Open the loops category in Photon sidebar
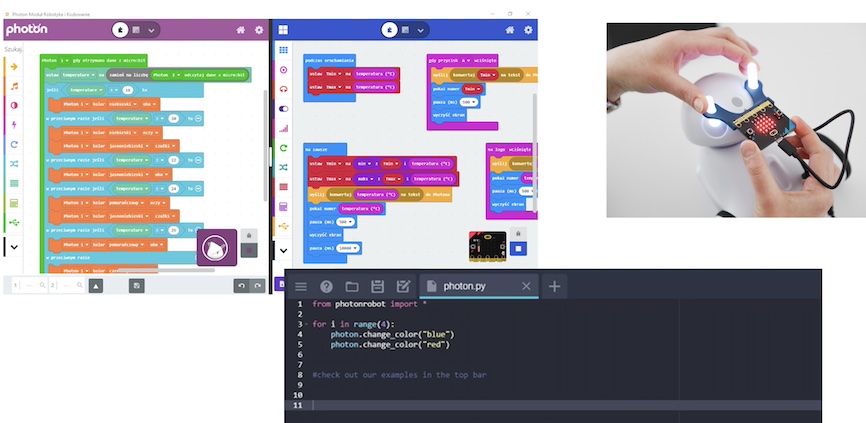Image resolution: width=866 pixels, height=423 pixels. coord(14,144)
